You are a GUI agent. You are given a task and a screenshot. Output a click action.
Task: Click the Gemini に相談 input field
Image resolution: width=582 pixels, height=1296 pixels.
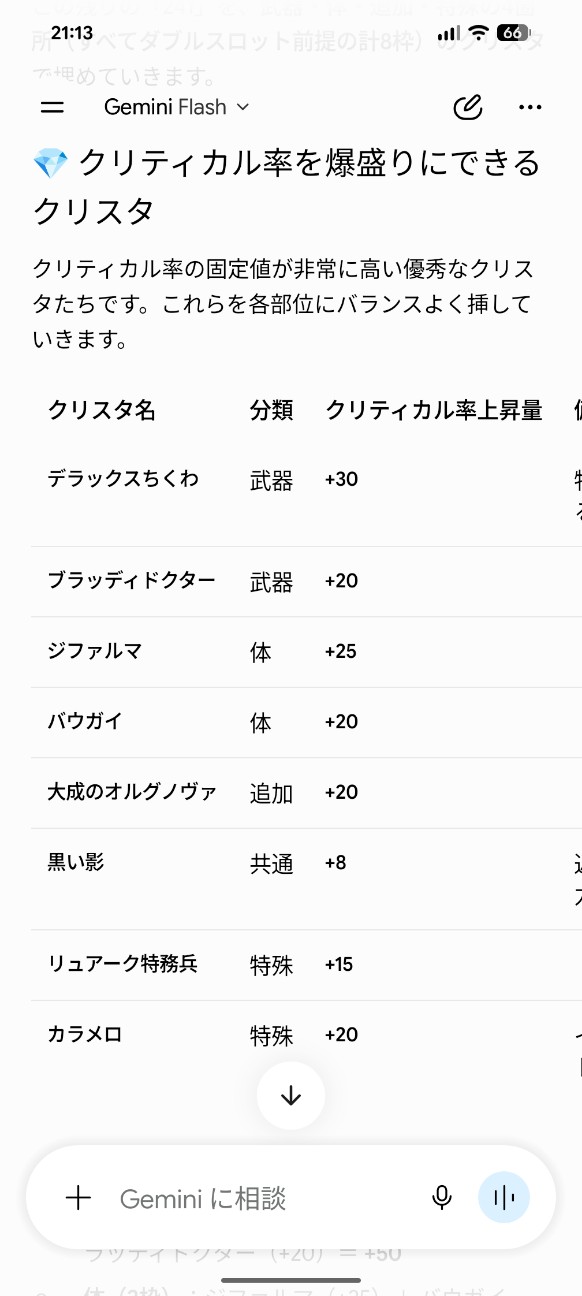(x=260, y=1197)
